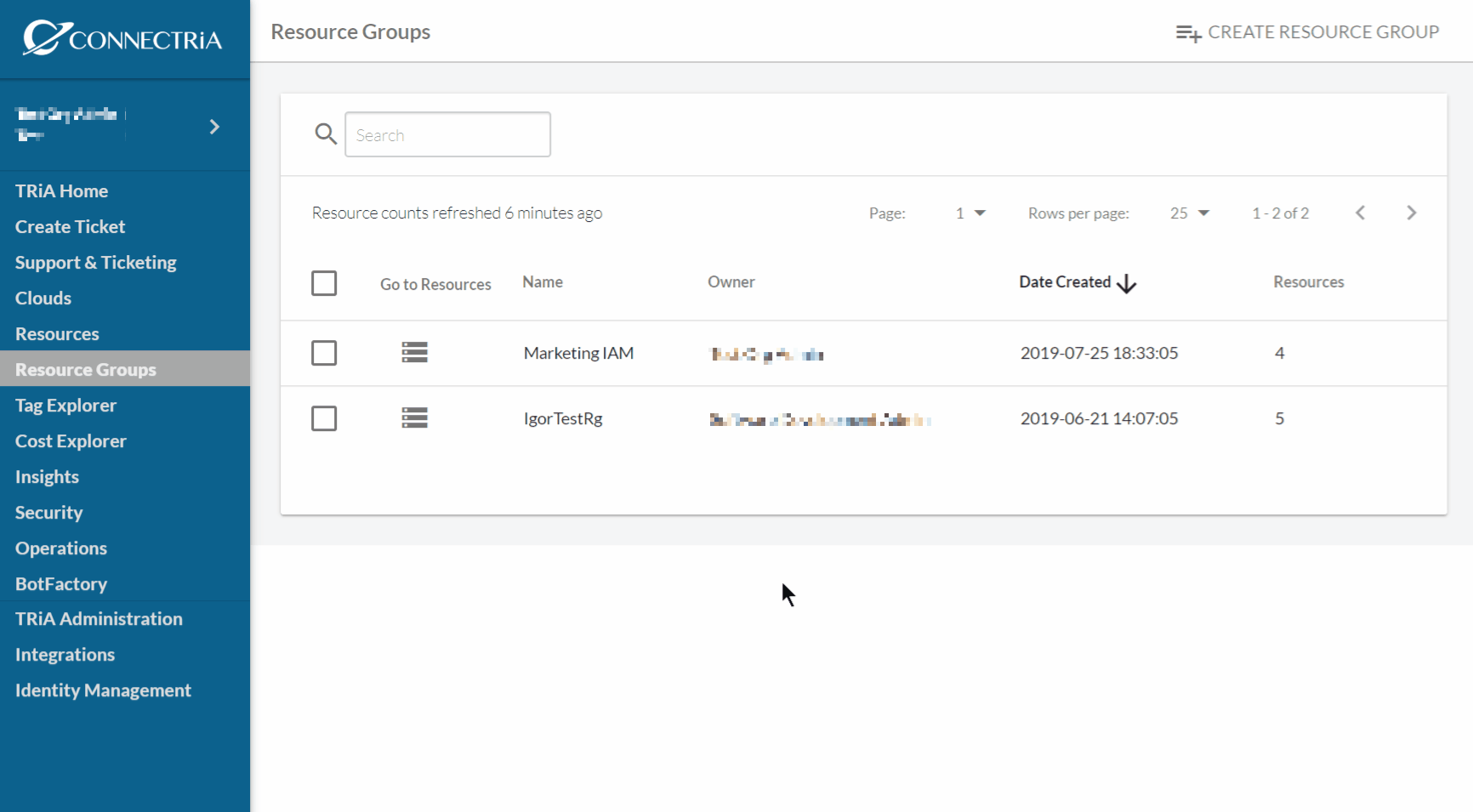
Task: Open the Page number dropdown
Action: coord(970,213)
